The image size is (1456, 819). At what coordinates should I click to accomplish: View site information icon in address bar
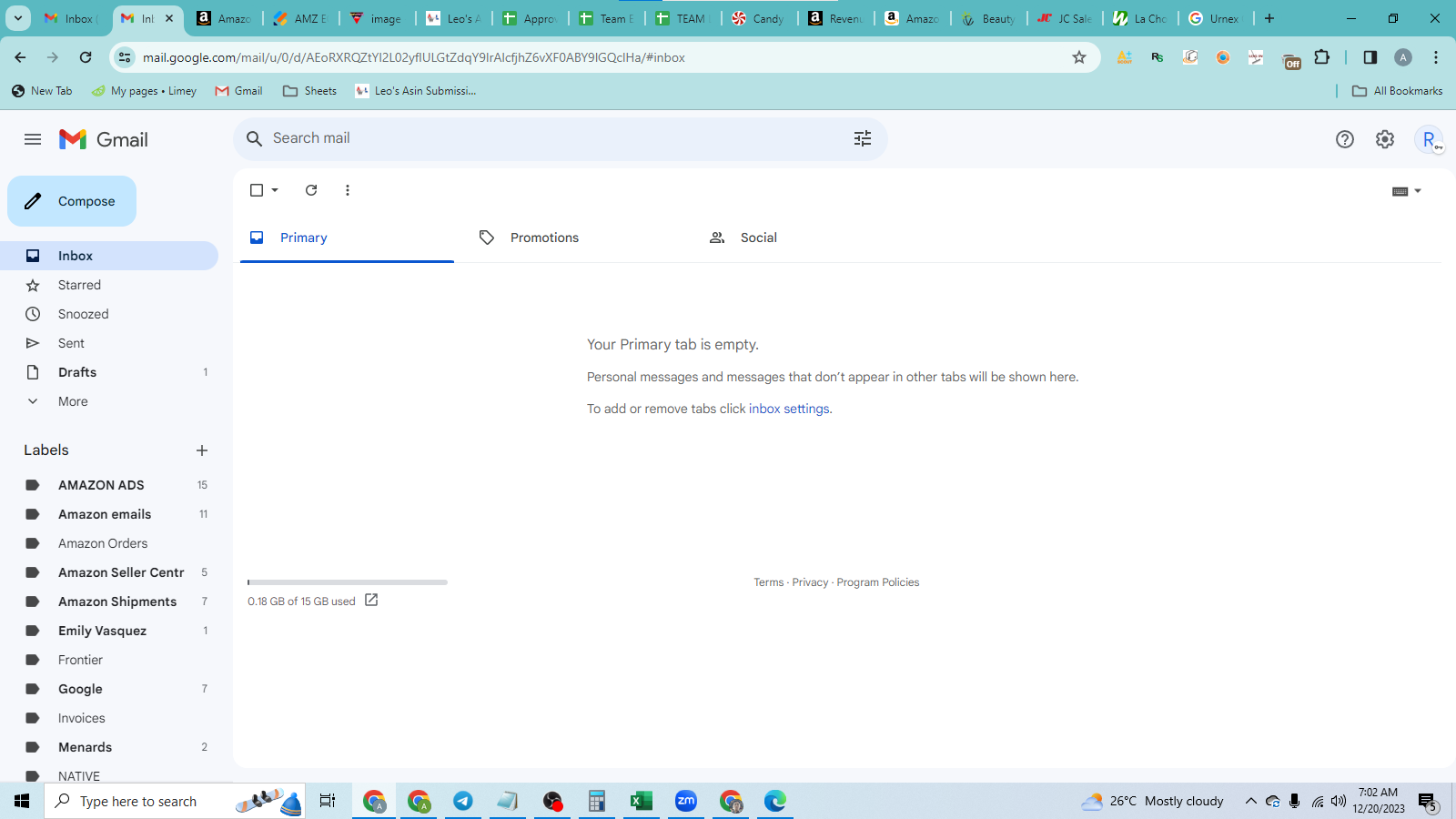click(125, 57)
